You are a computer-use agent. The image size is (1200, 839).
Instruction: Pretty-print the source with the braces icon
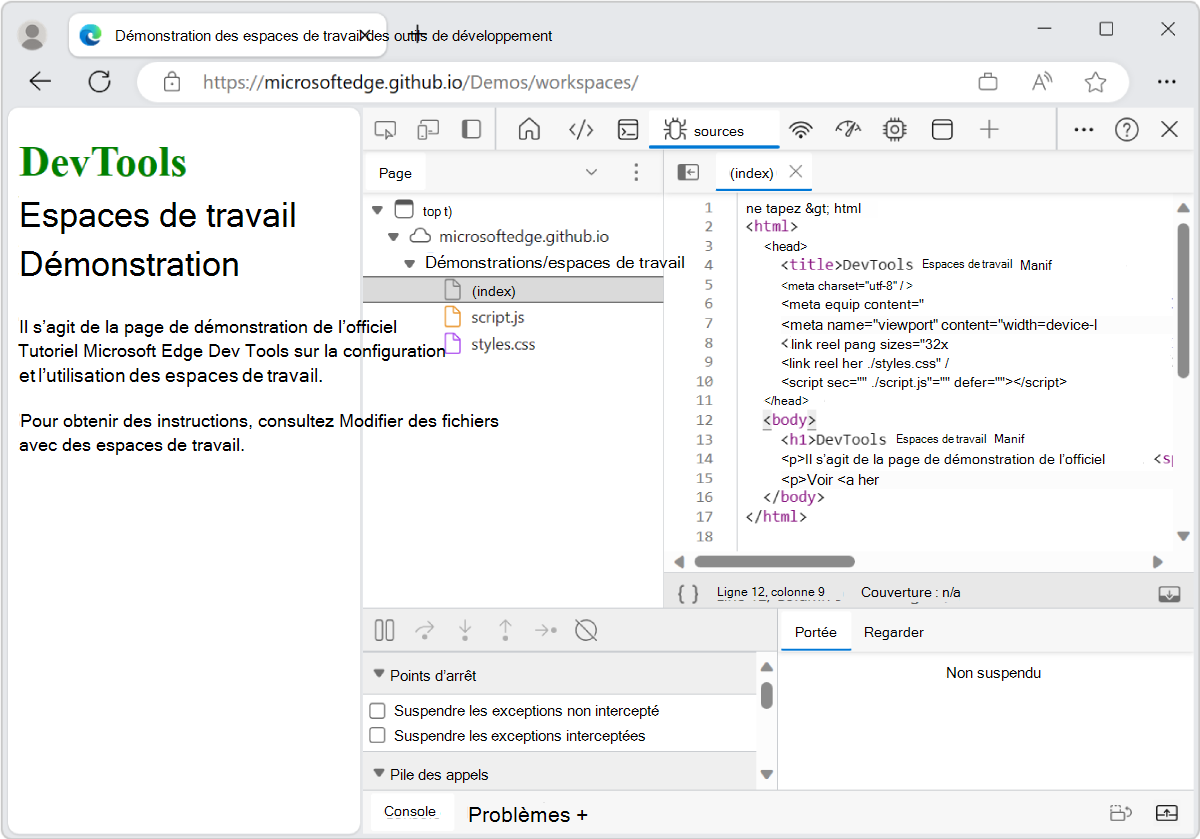point(687,592)
